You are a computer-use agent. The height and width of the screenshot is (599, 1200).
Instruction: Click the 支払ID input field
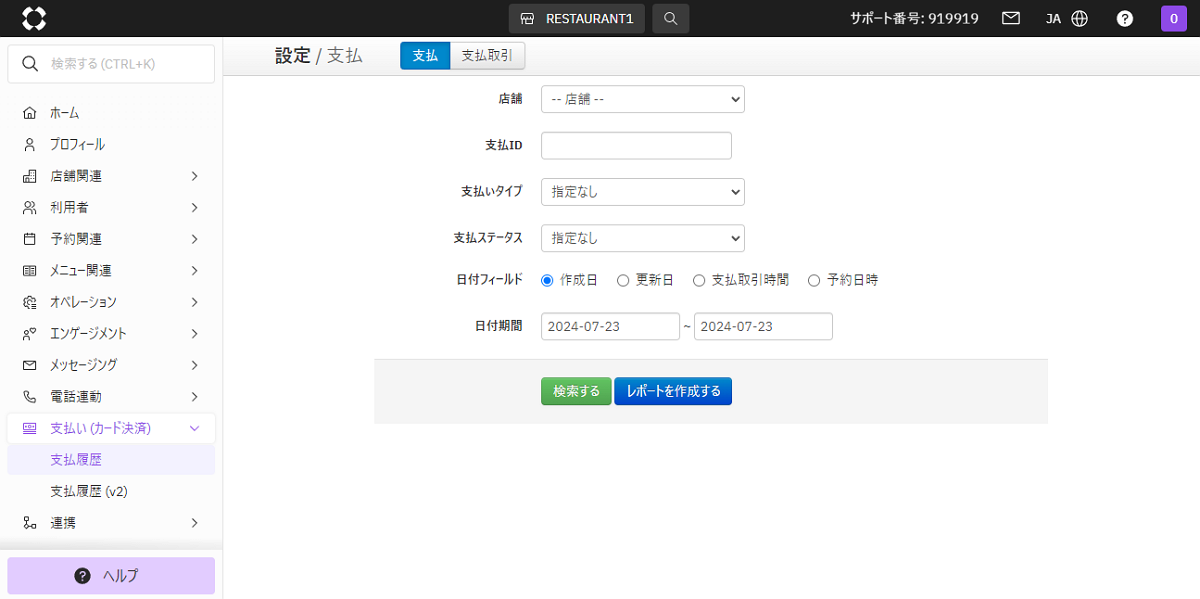[x=636, y=146]
